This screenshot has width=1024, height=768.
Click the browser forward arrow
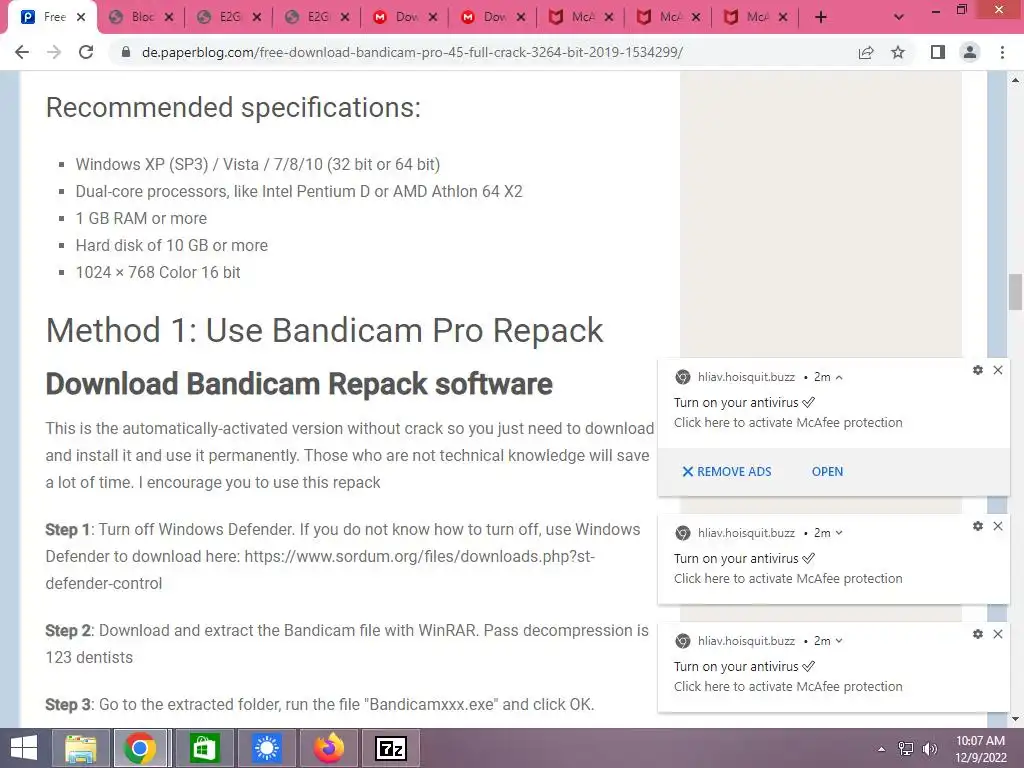click(54, 52)
